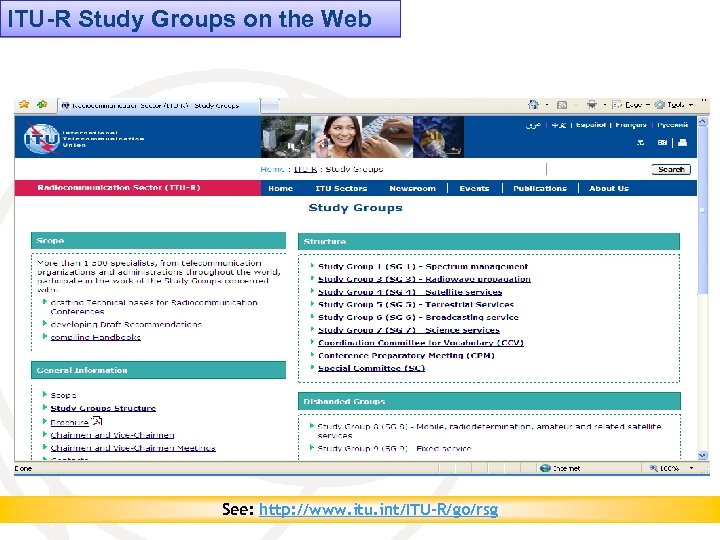Open the Brochure link
The height and width of the screenshot is (540, 720).
[x=69, y=422]
